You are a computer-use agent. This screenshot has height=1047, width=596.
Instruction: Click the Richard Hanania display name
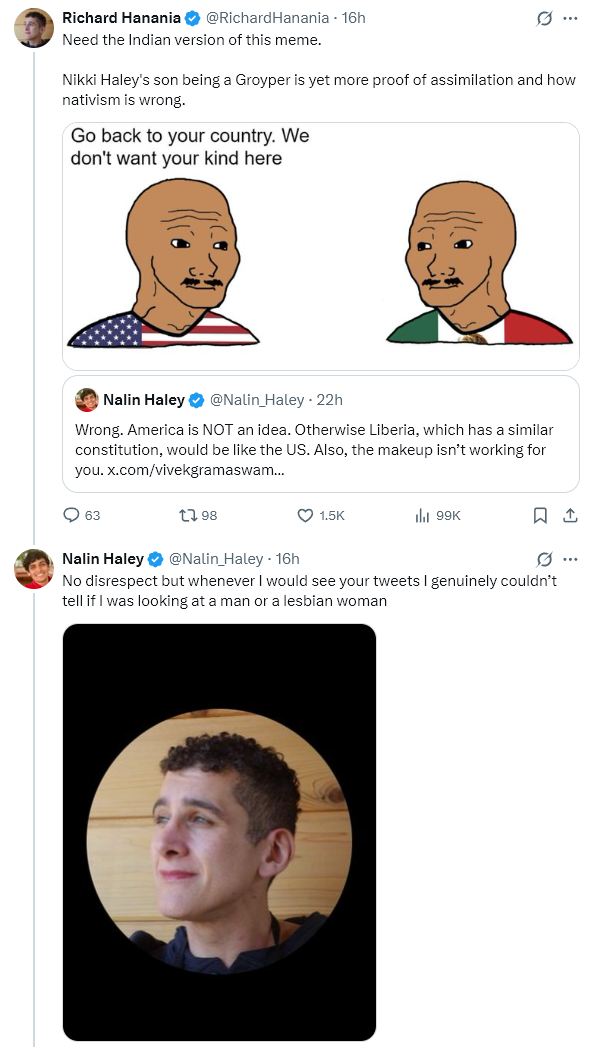pyautogui.click(x=121, y=18)
